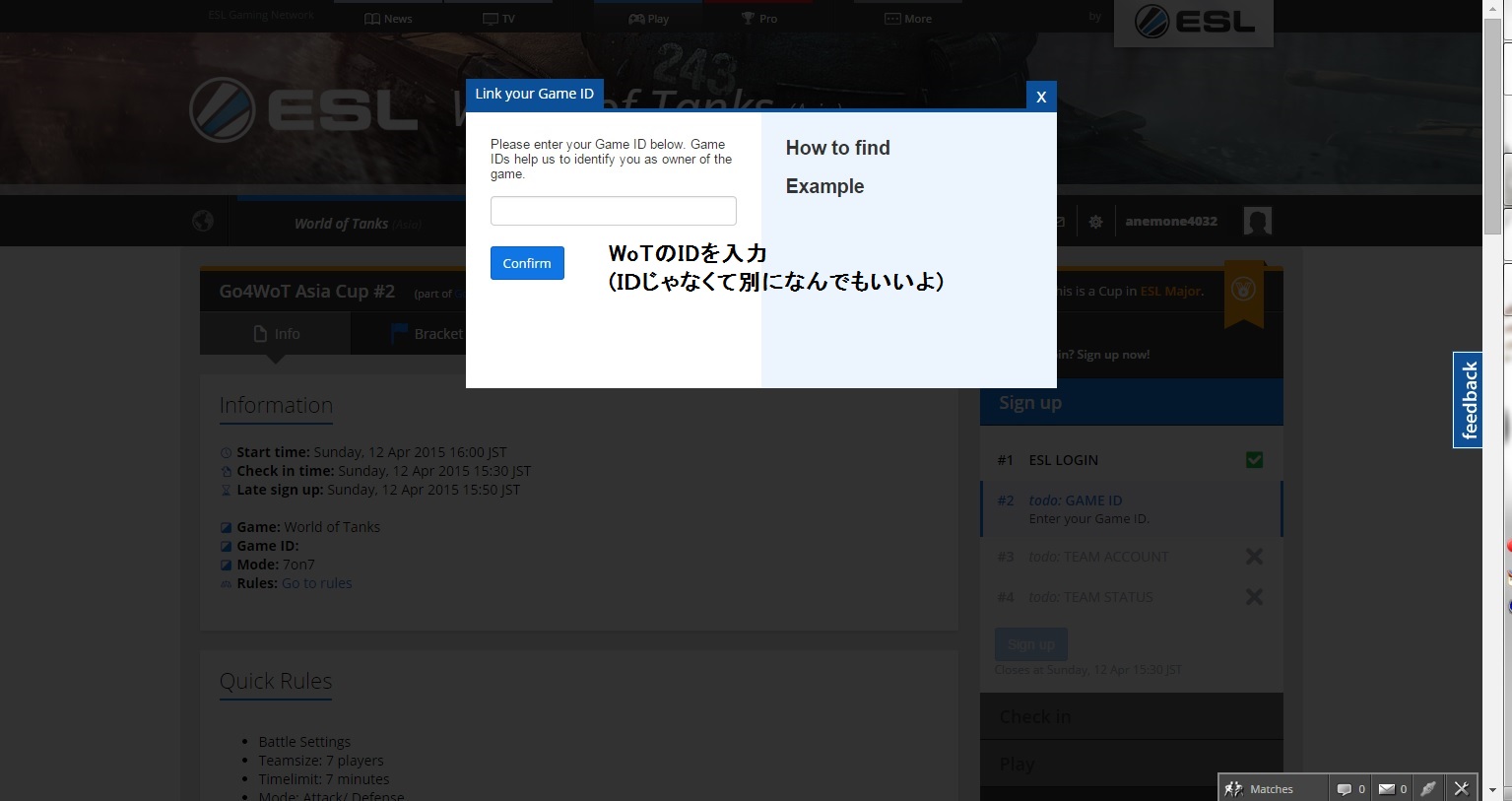Screen dimensions: 1512x801
Task: Open the Go to rules link
Action: pyautogui.click(x=316, y=583)
